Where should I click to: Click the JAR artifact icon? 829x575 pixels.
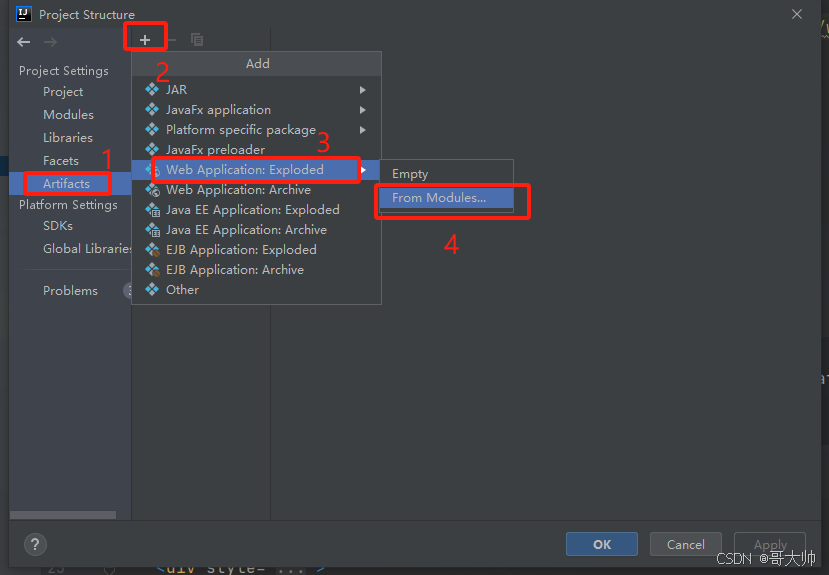click(x=152, y=89)
